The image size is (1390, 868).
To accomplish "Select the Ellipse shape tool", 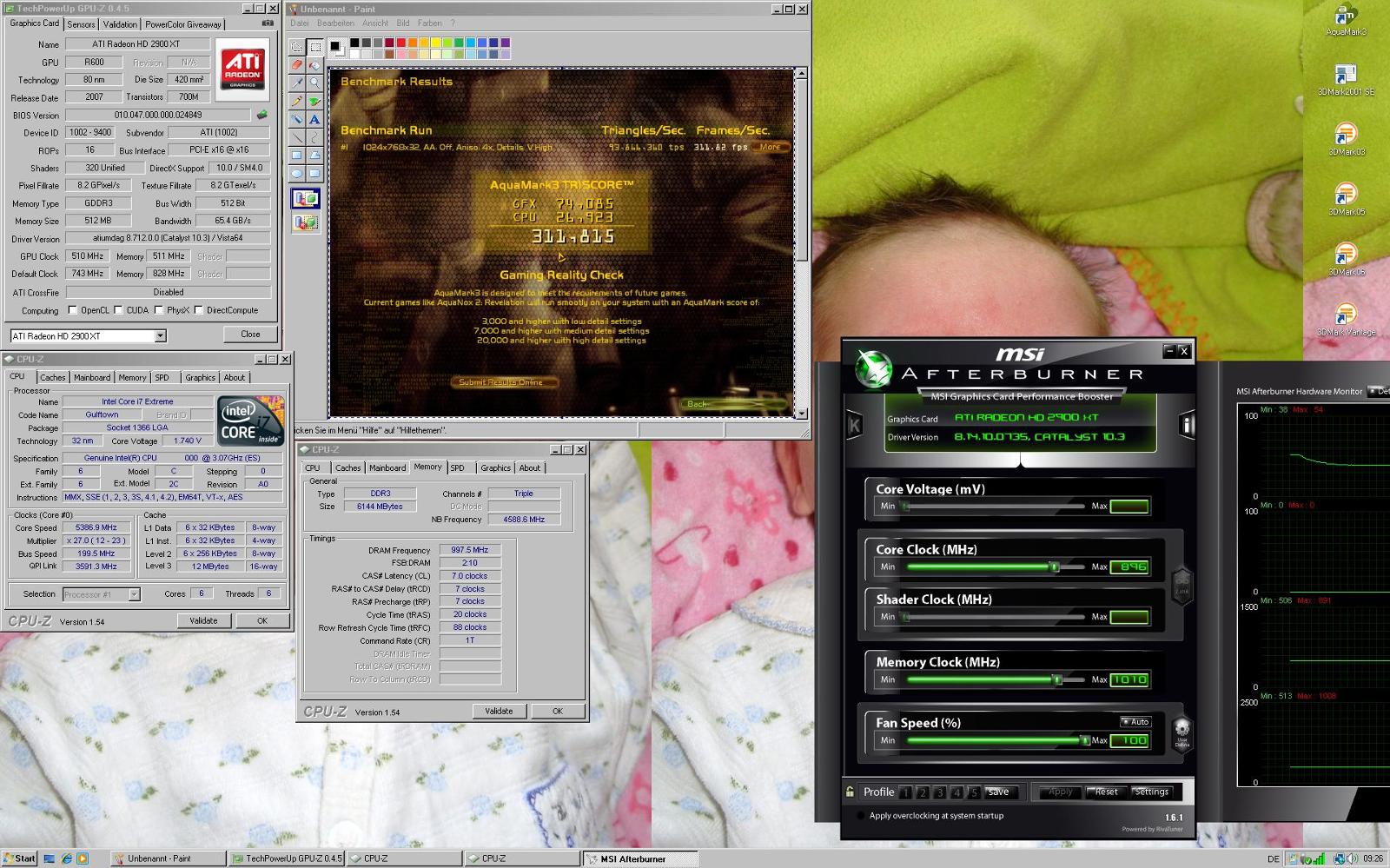I will [297, 174].
